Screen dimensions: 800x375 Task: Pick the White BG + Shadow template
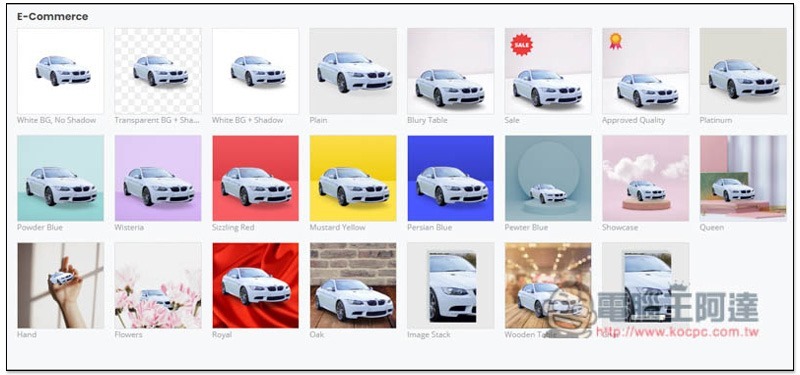255,71
